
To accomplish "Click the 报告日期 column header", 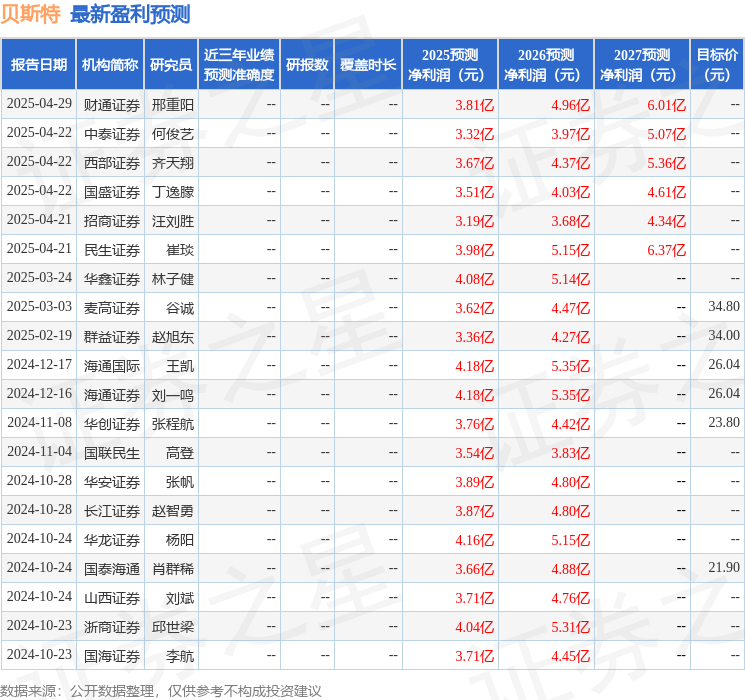I will tap(39, 65).
